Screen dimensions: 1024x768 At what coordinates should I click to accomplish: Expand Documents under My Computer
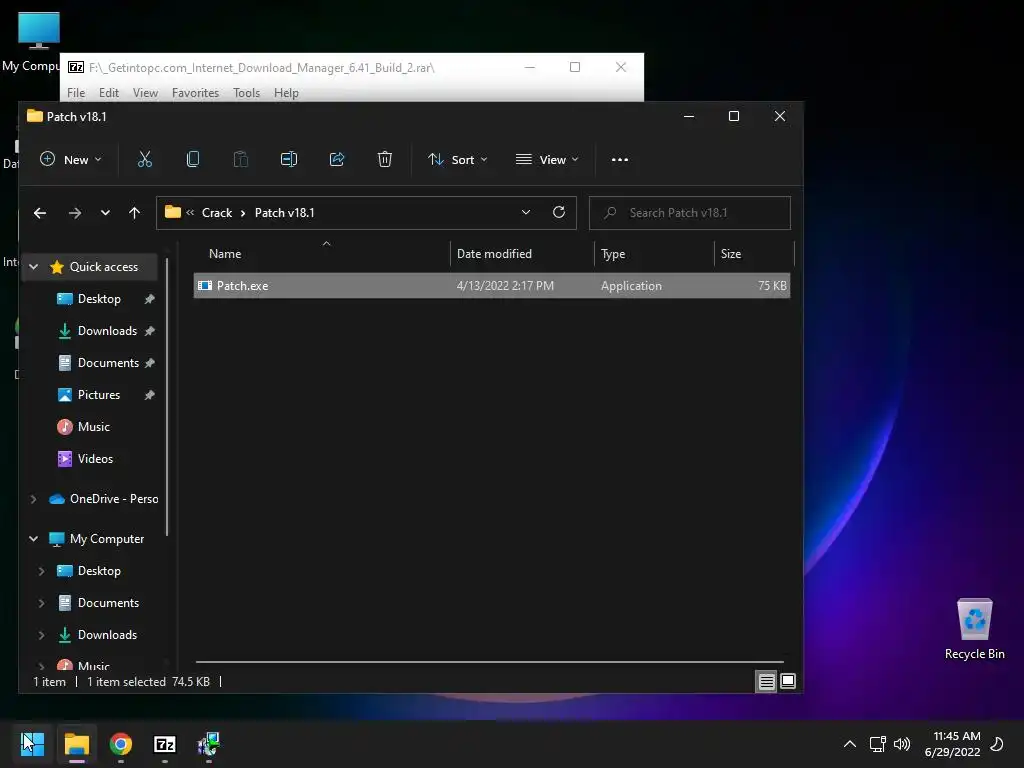42,603
